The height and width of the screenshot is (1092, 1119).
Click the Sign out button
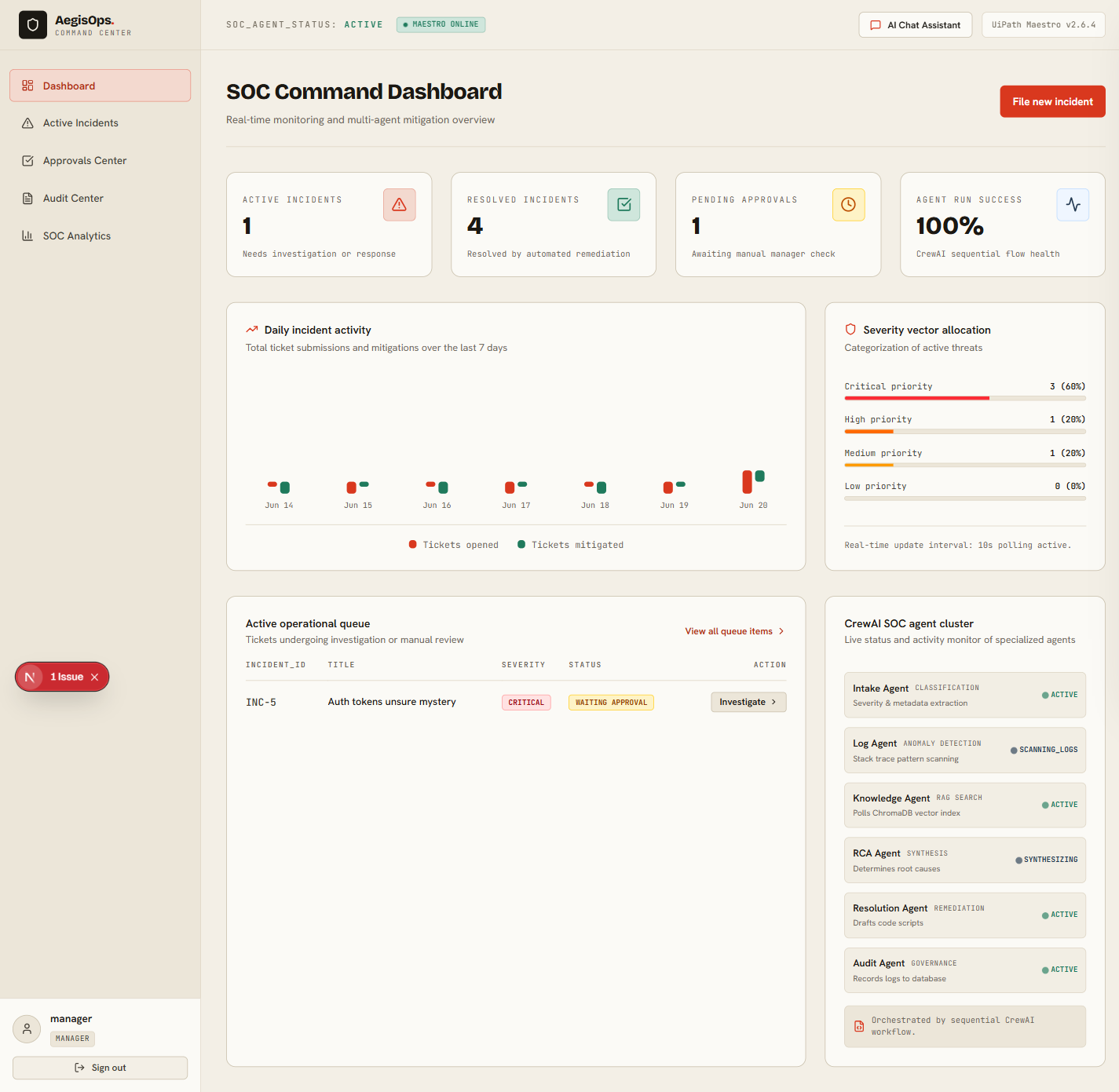(100, 1068)
